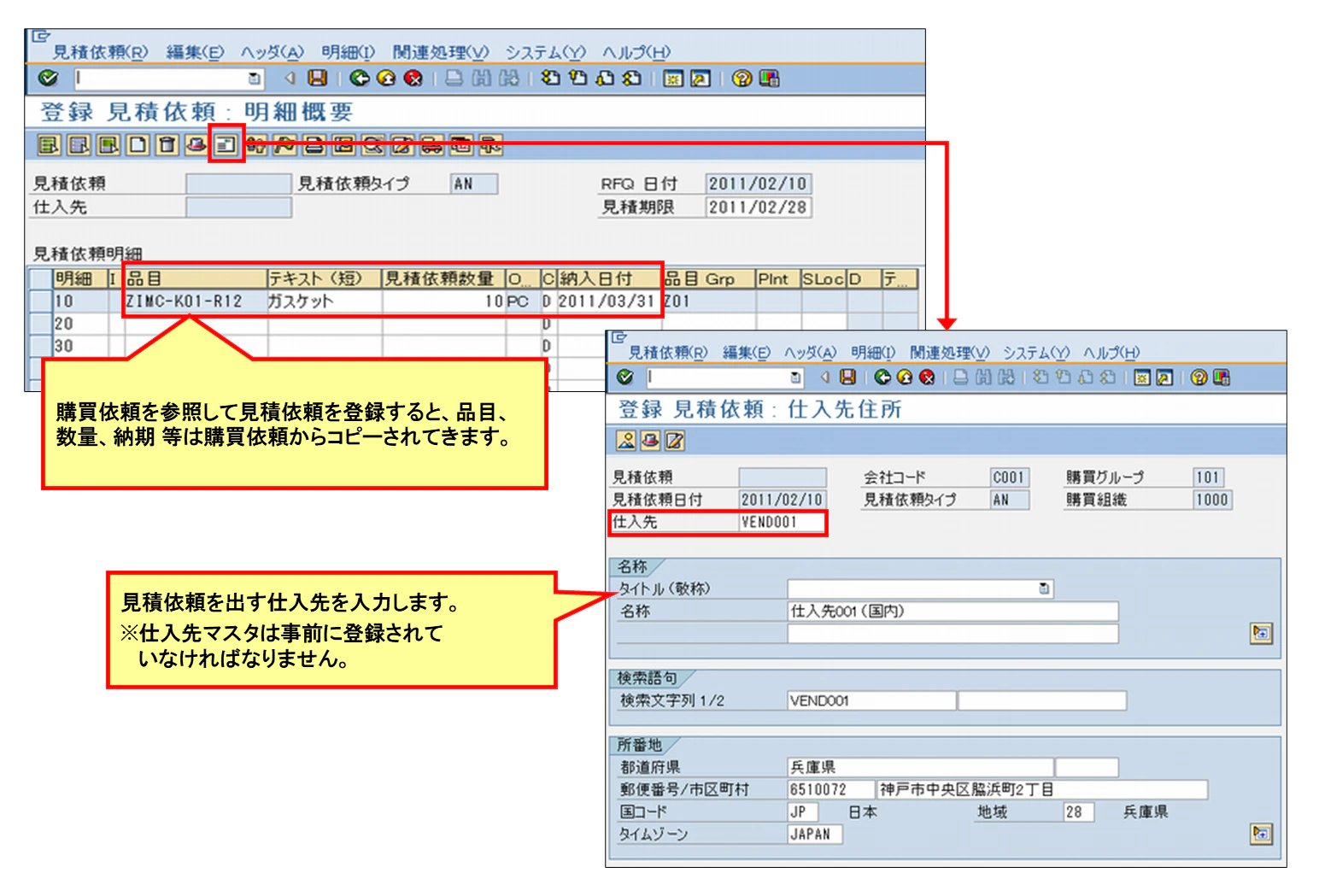The height and width of the screenshot is (896, 1319).
Task: Click green Back arrow in item overview window
Action: 360,79
